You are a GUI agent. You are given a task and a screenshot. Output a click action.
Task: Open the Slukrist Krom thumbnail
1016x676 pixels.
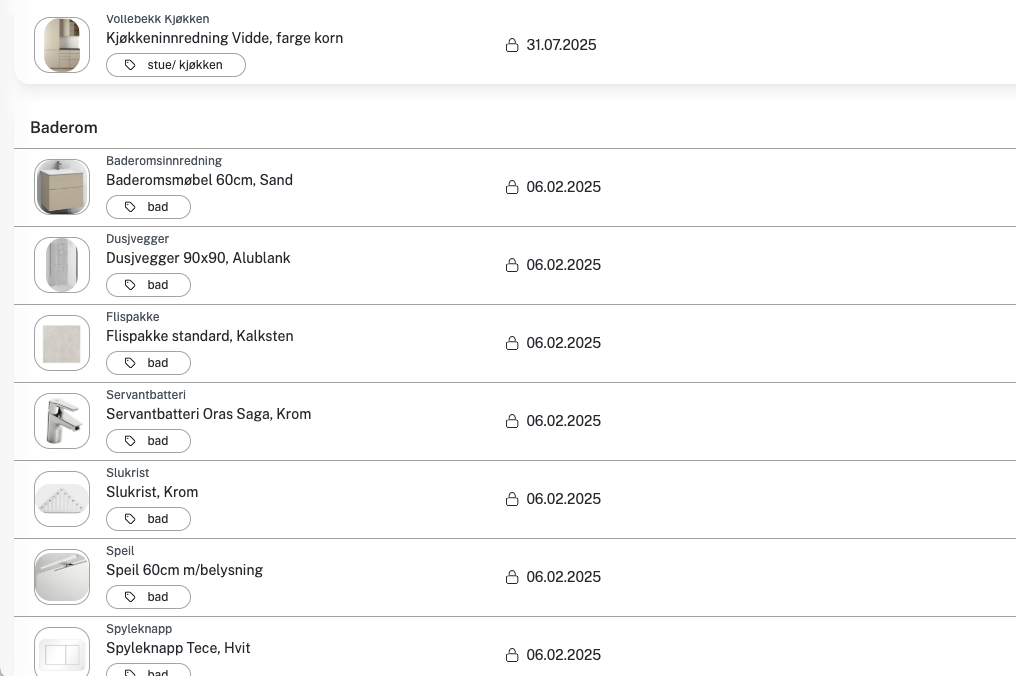pos(62,499)
